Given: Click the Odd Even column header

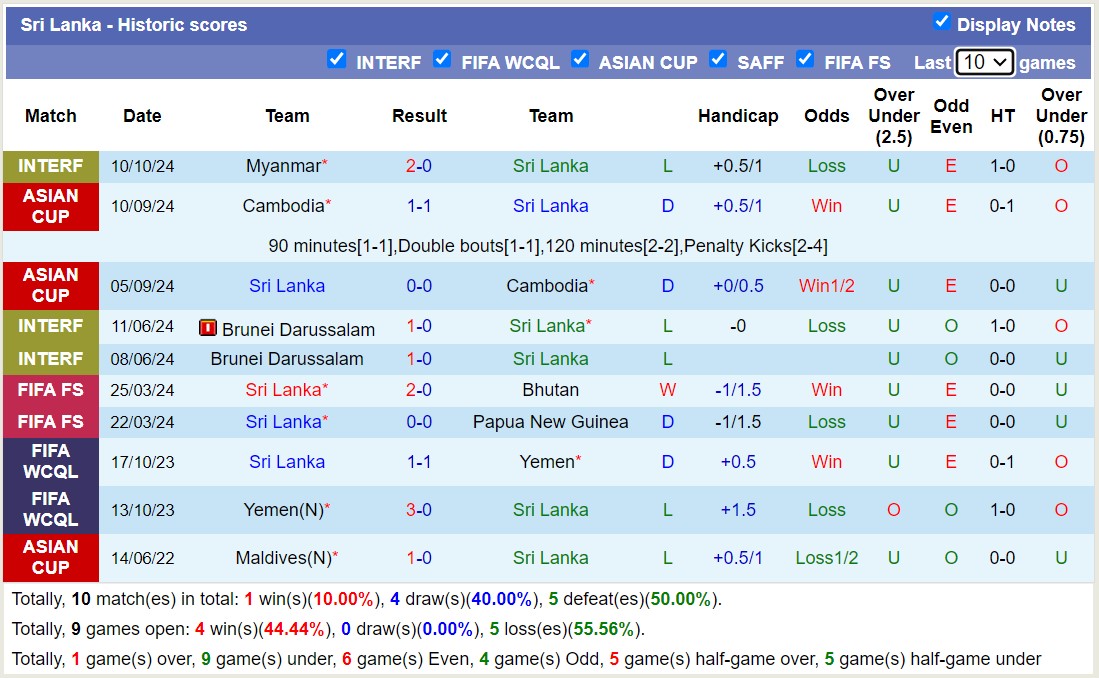Looking at the screenshot, I should pos(951,116).
